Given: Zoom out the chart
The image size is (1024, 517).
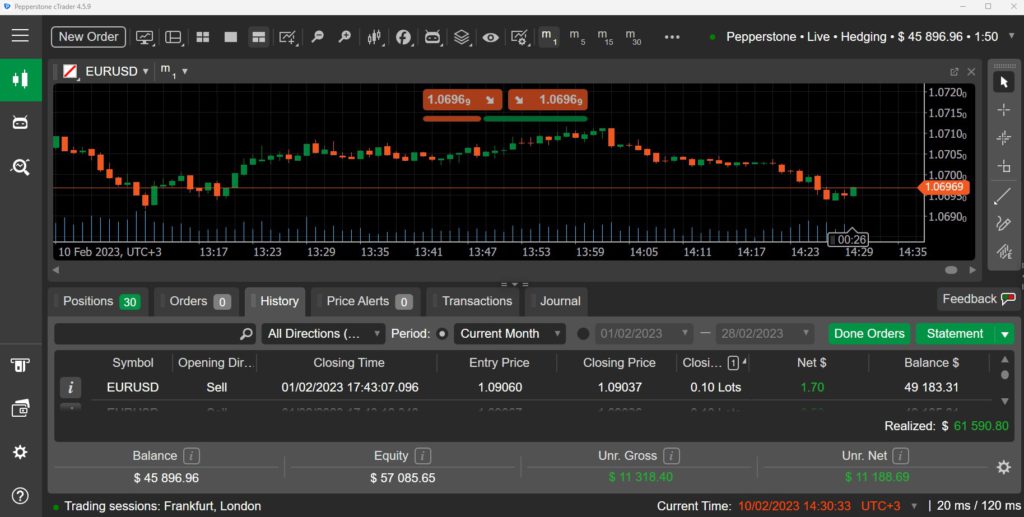Looking at the screenshot, I should click(x=317, y=37).
